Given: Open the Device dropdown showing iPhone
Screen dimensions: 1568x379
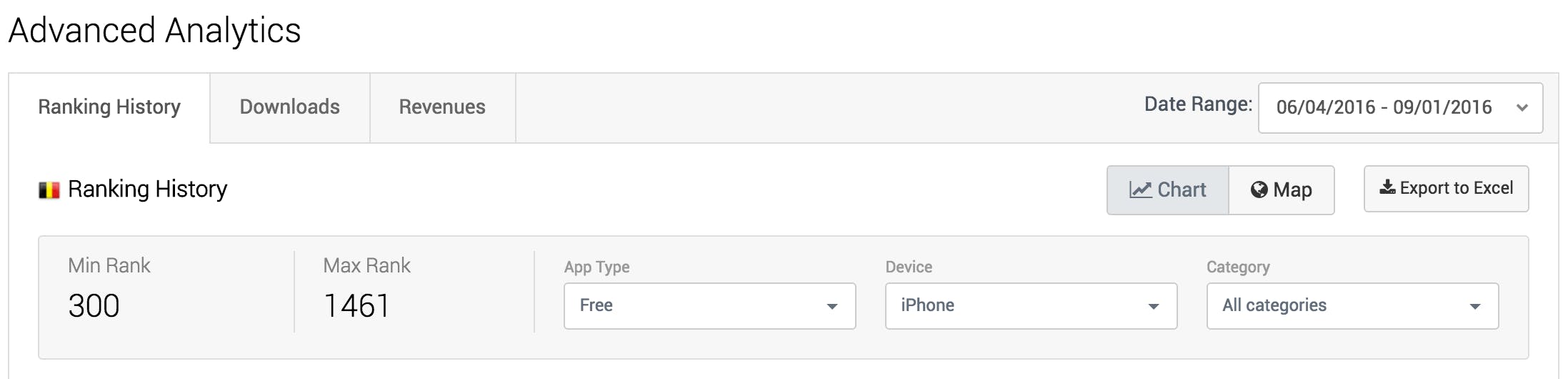Looking at the screenshot, I should (x=1031, y=306).
